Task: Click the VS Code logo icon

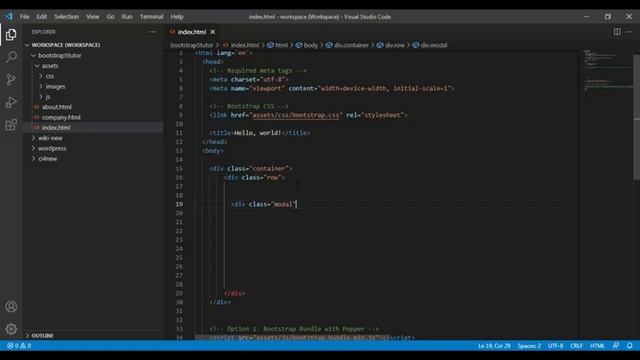Action: 9,17
